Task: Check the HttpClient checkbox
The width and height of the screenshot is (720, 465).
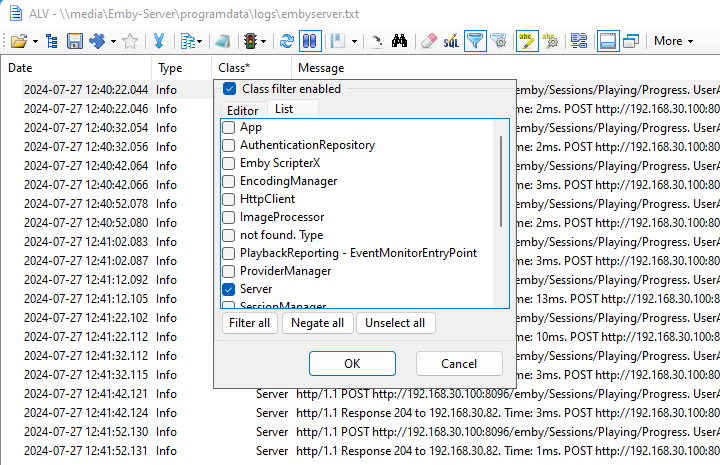Action: click(228, 199)
